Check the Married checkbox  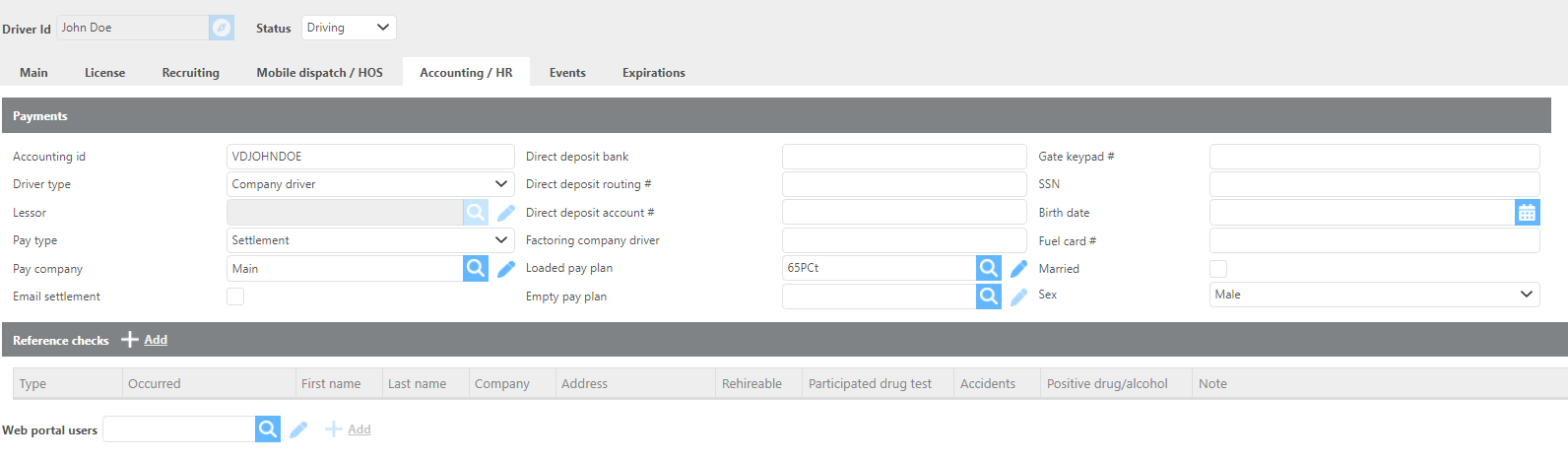pos(1218,269)
